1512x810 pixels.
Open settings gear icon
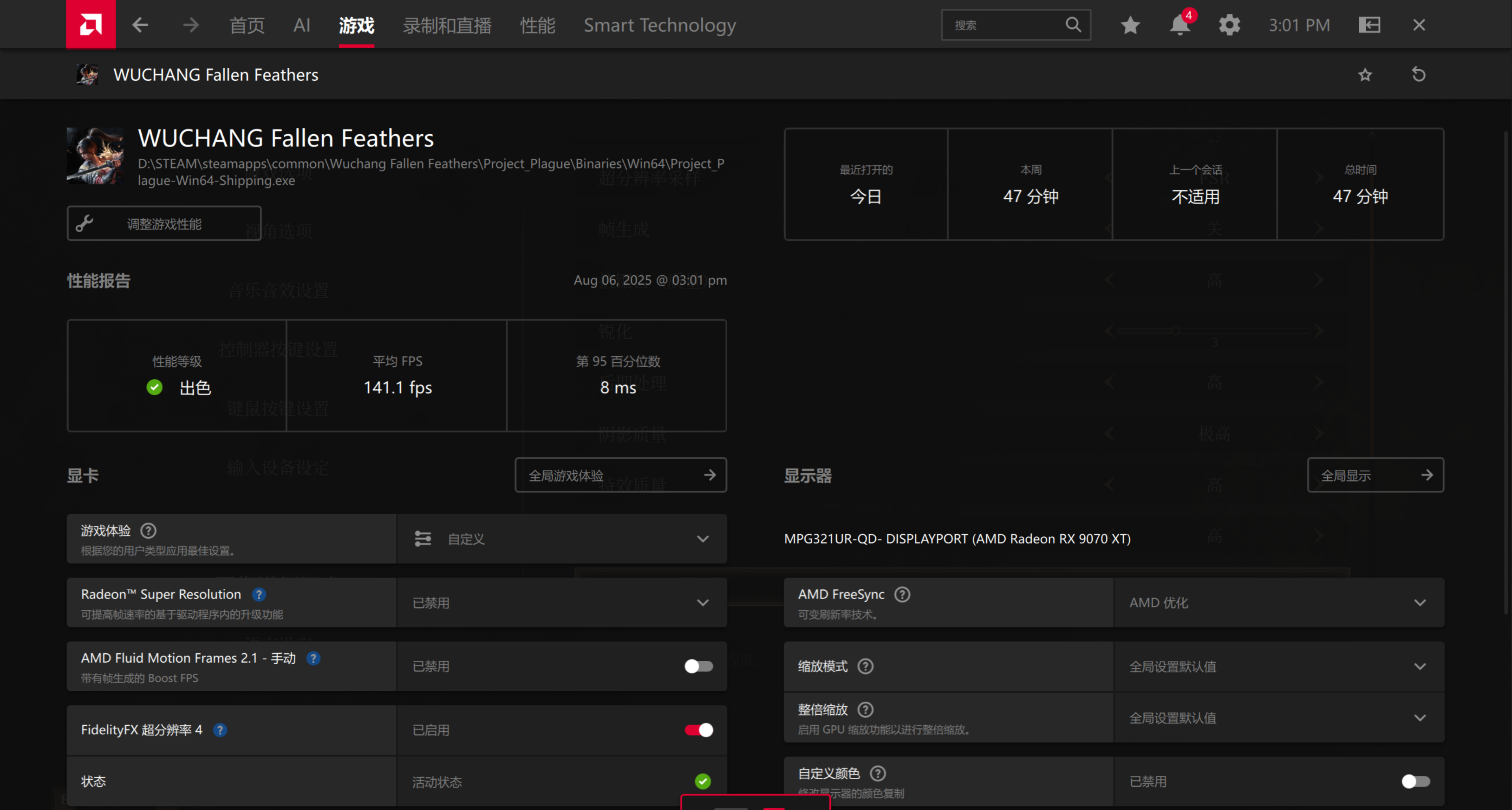click(x=1229, y=25)
